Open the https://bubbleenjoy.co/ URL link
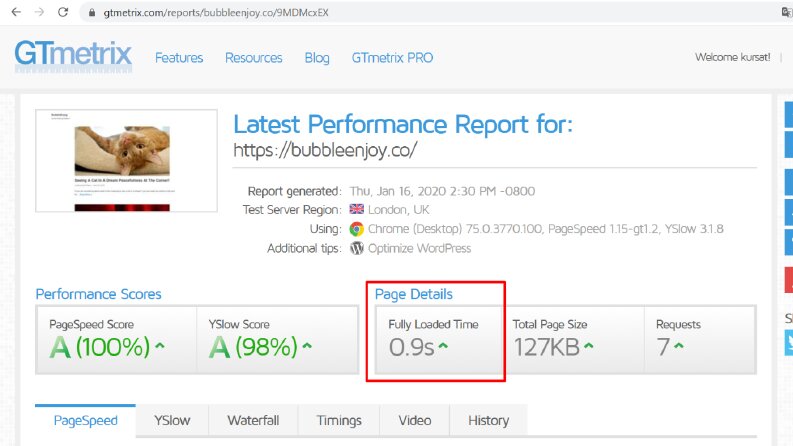 click(x=325, y=150)
